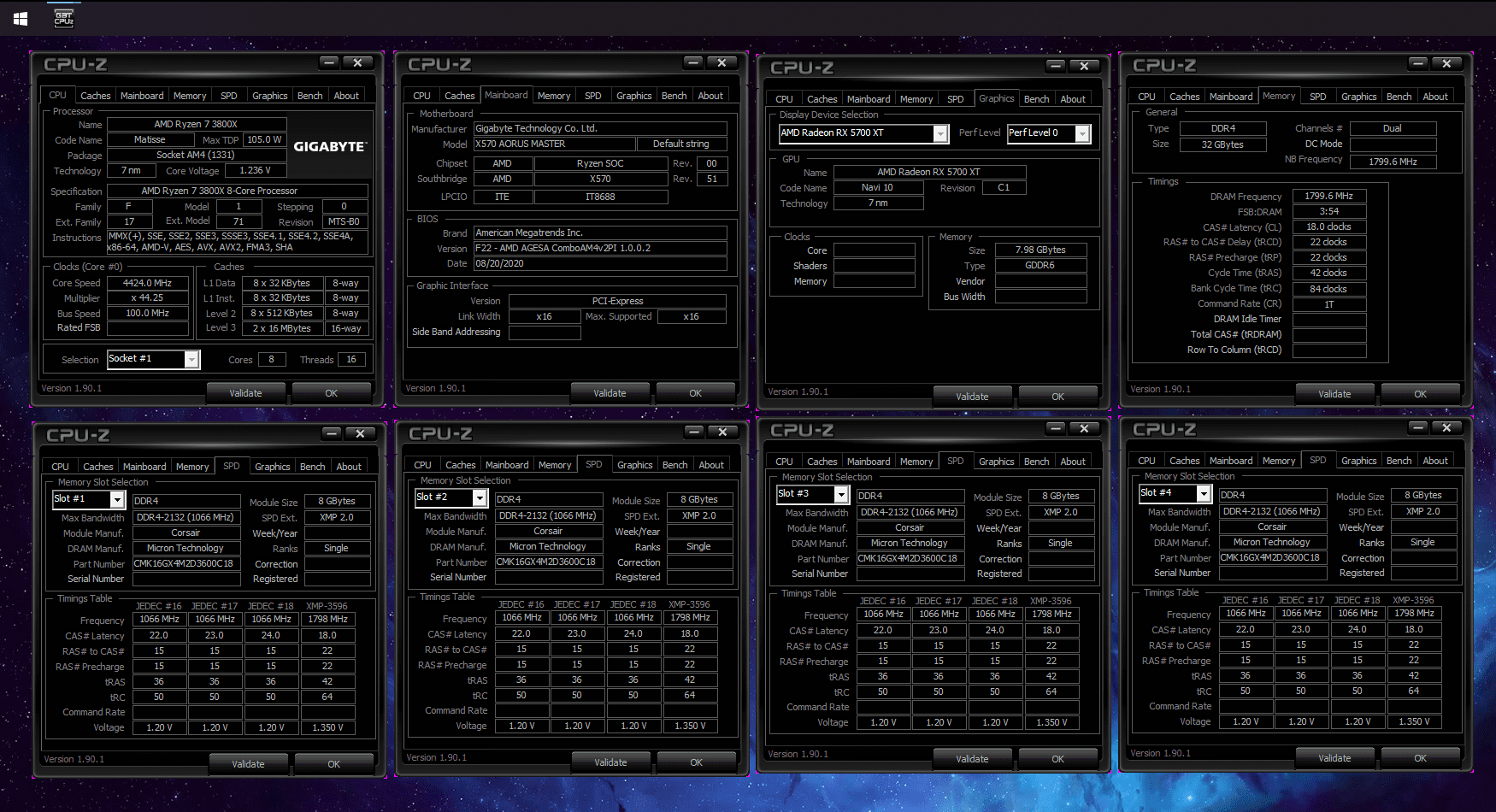Click the GIGABYTE logo in the CPU window
Screen dimensions: 1496x812
329,146
